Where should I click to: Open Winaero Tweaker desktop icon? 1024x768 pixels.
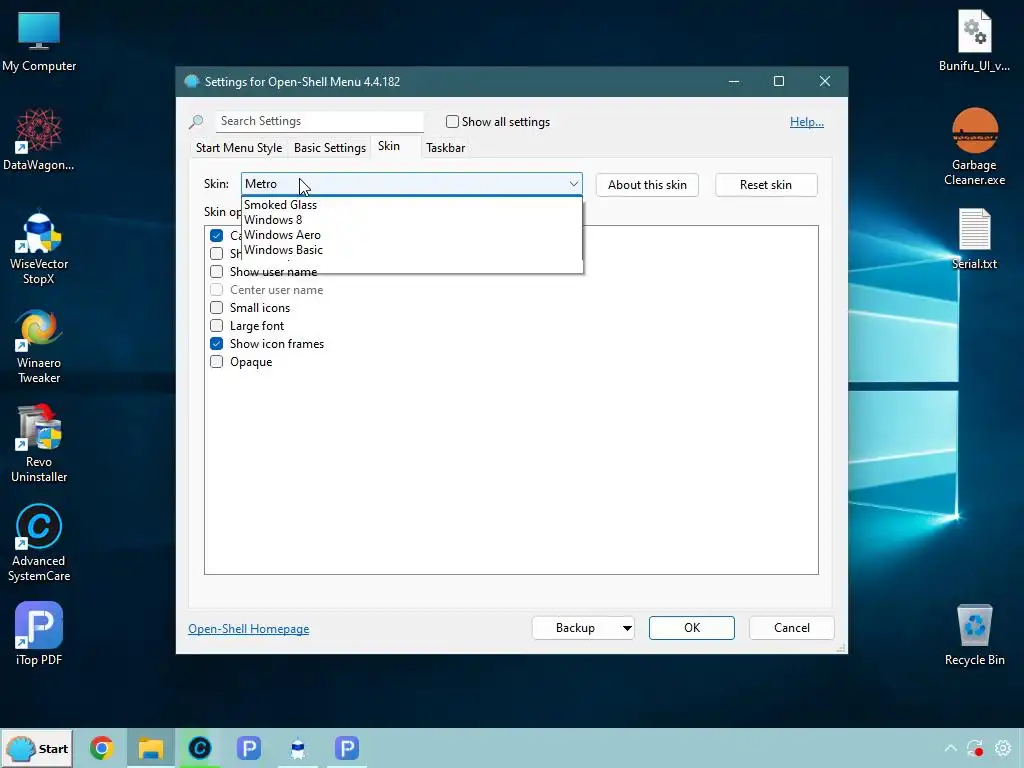(39, 346)
